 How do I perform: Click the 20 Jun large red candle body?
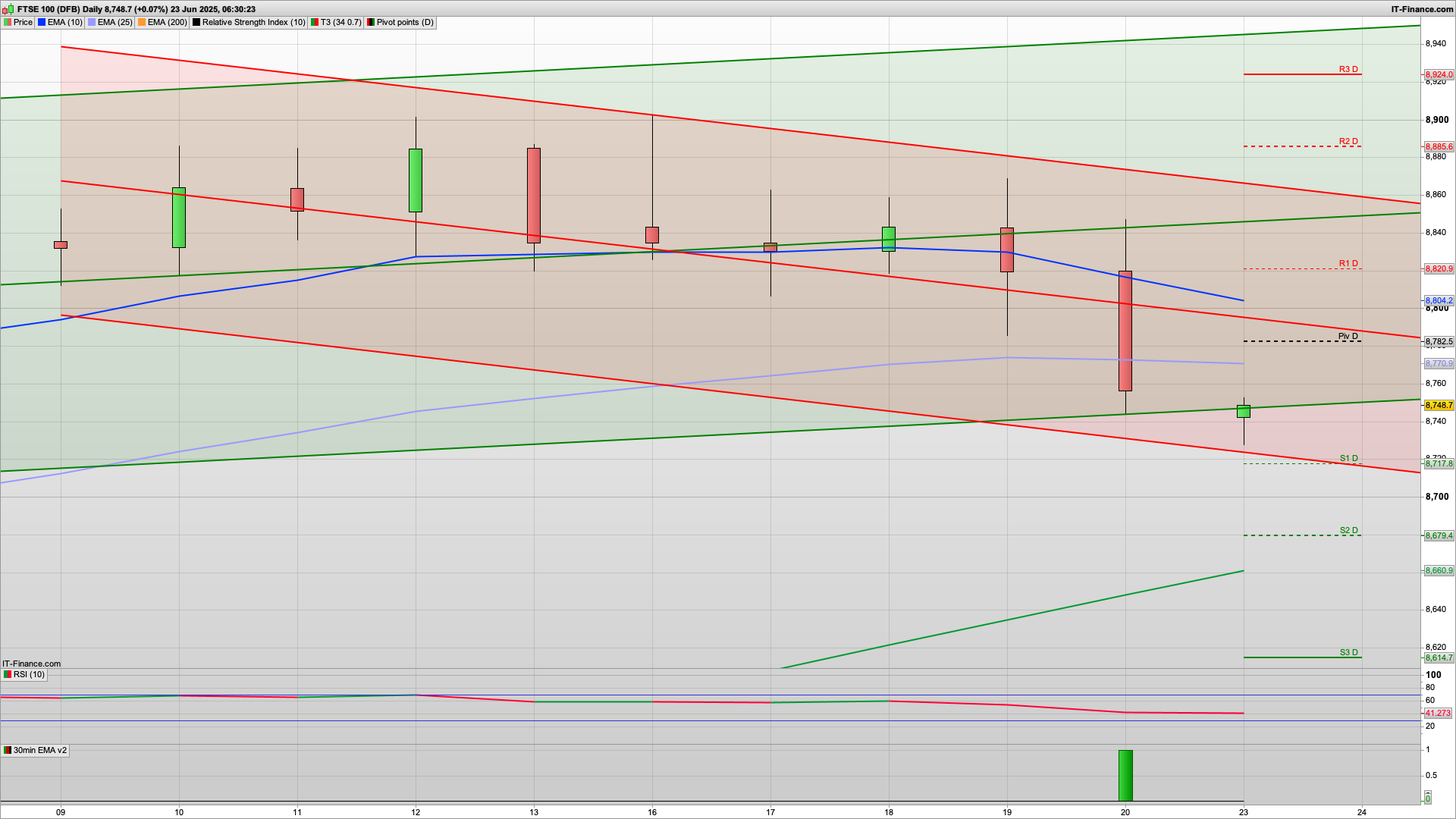pos(1125,331)
